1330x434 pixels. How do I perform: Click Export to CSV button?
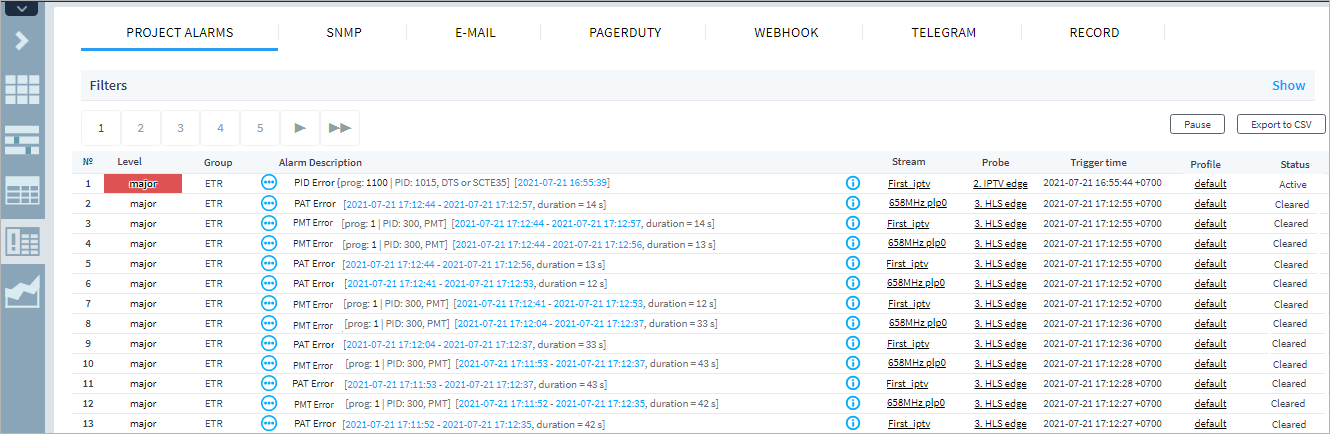tap(1280, 125)
